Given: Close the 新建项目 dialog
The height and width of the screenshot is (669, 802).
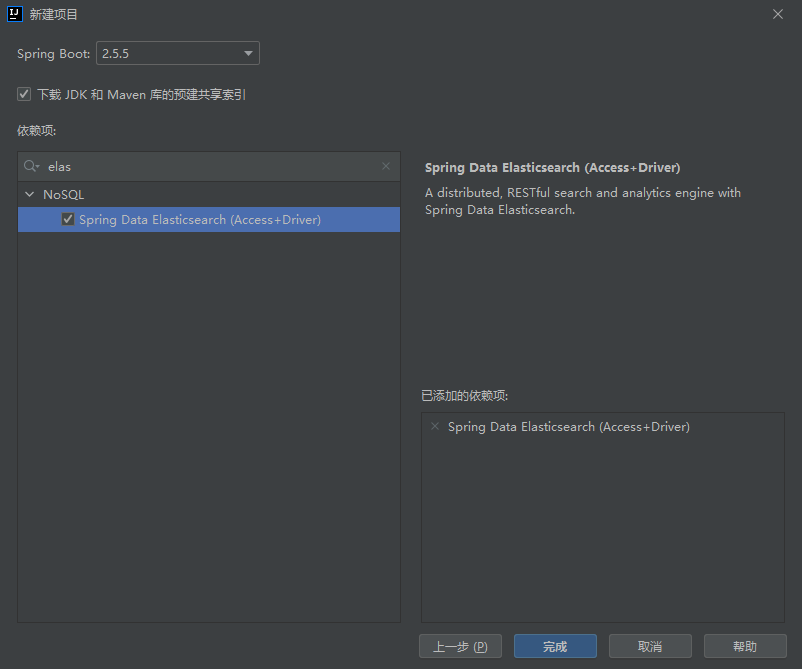Looking at the screenshot, I should (x=777, y=14).
